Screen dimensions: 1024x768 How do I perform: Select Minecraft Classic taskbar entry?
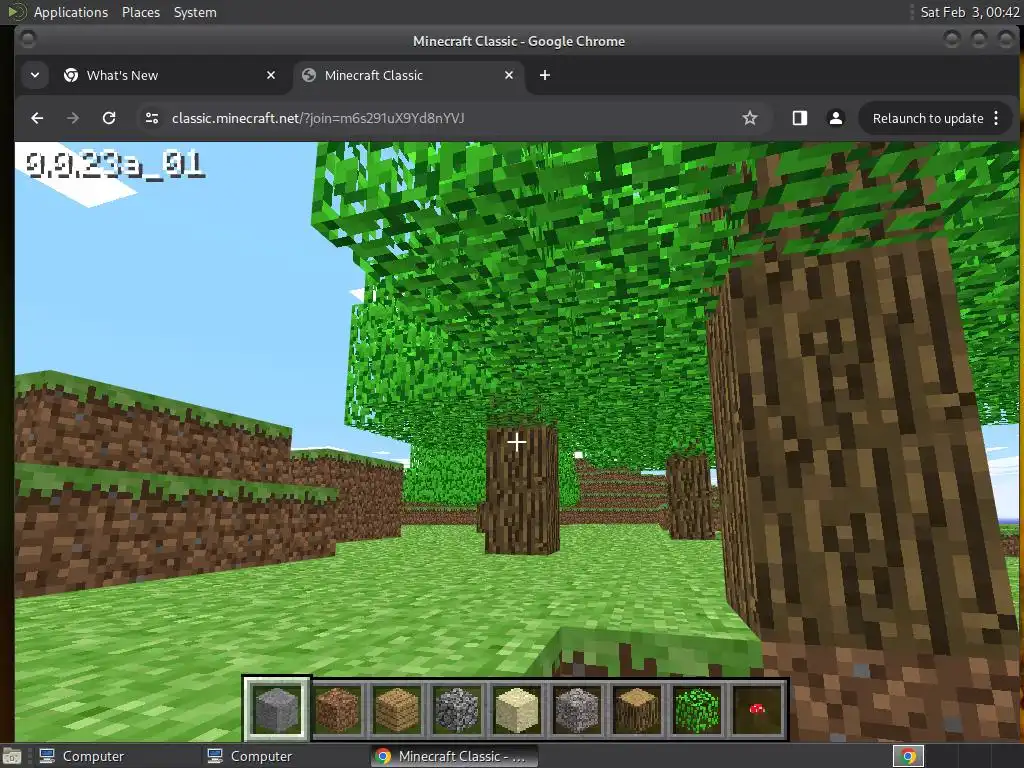(455, 756)
